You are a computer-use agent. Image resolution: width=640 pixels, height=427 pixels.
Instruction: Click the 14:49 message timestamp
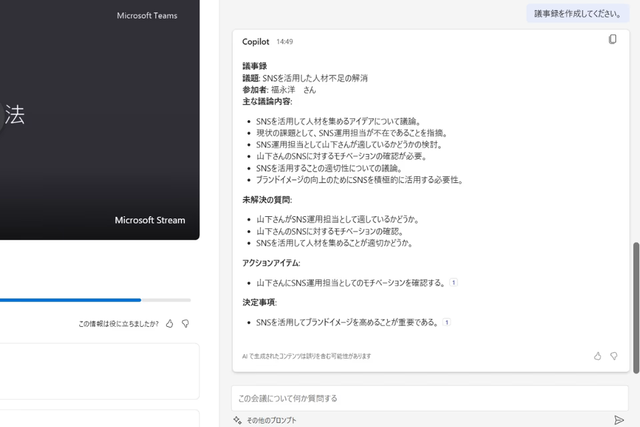click(285, 42)
